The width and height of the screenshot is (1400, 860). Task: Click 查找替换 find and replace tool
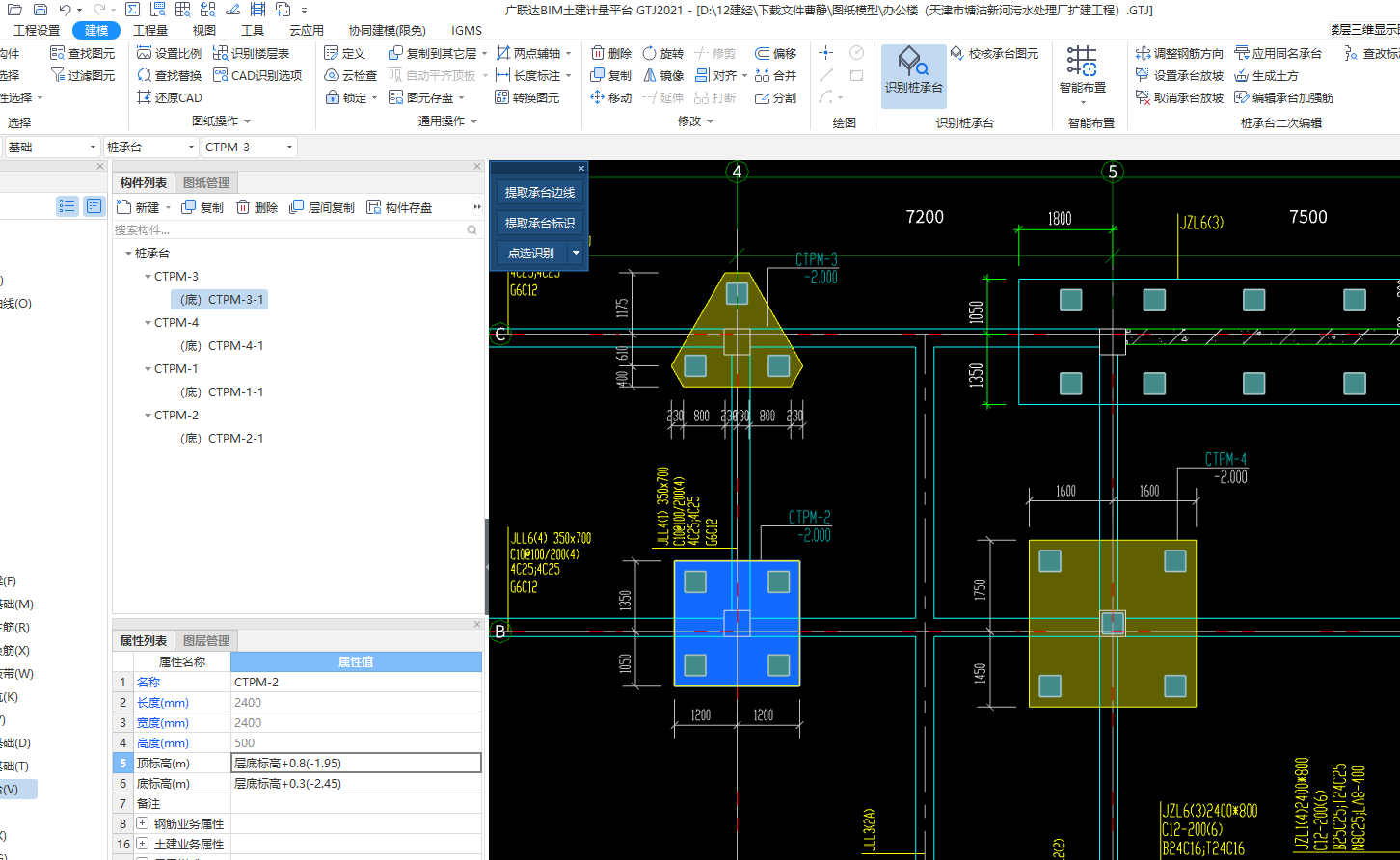click(170, 75)
